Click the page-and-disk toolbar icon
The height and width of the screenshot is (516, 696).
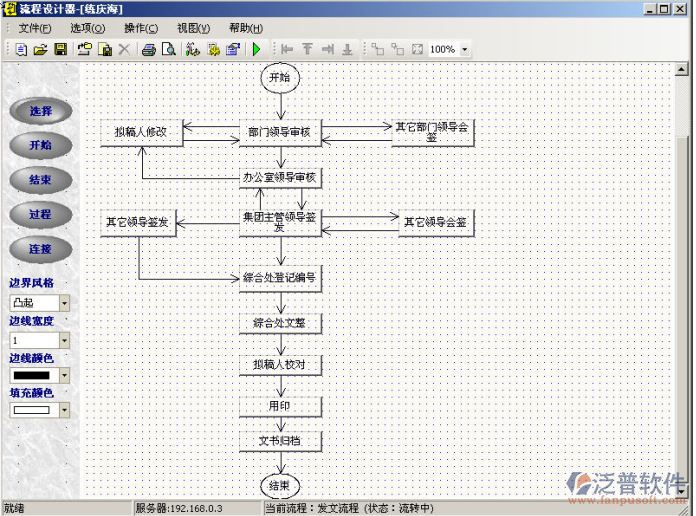[x=105, y=49]
